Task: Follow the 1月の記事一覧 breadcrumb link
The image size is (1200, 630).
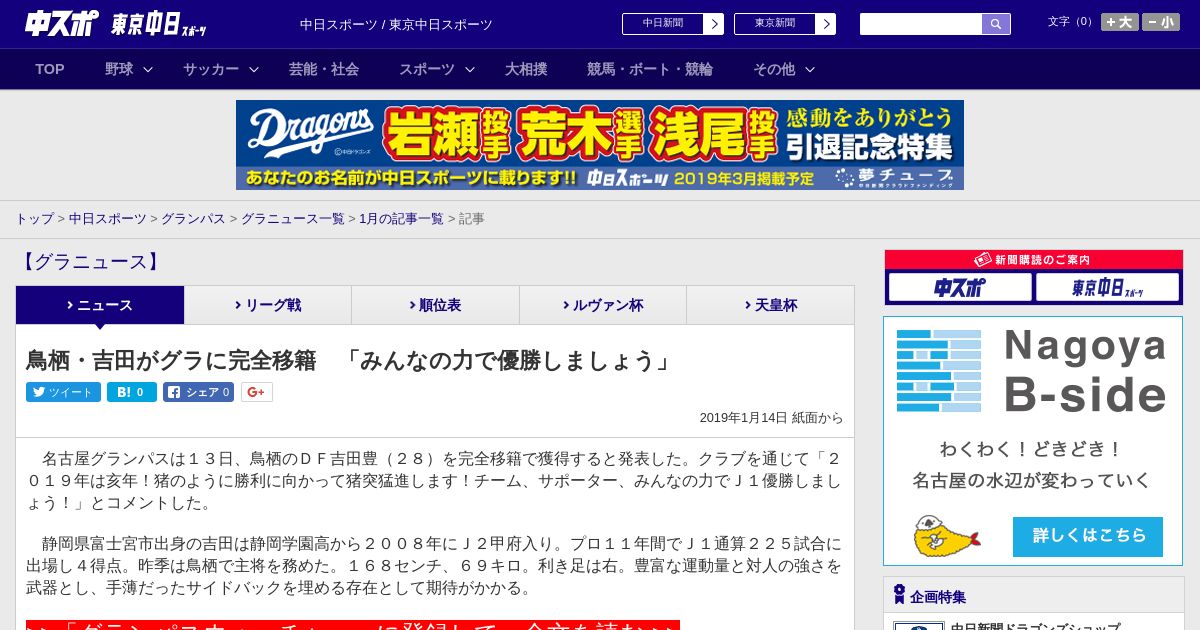Action: coord(401,219)
